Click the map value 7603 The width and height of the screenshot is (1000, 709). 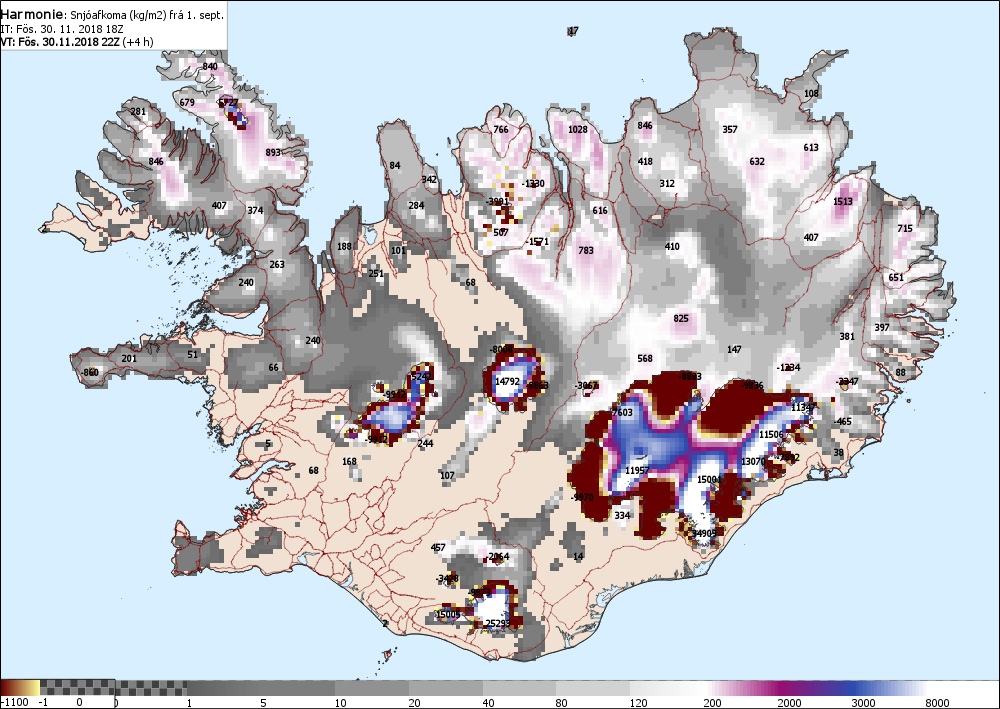(622, 413)
